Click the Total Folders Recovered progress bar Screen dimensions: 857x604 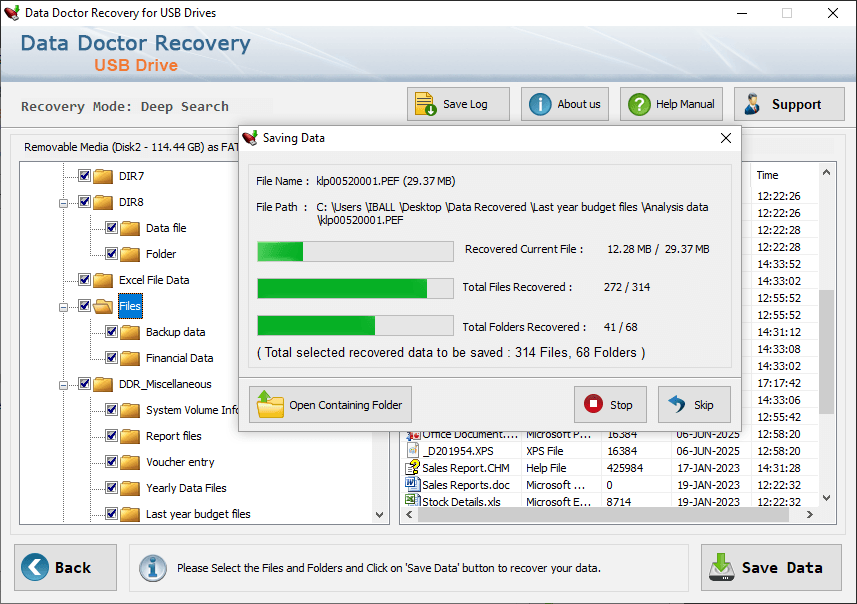(355, 325)
